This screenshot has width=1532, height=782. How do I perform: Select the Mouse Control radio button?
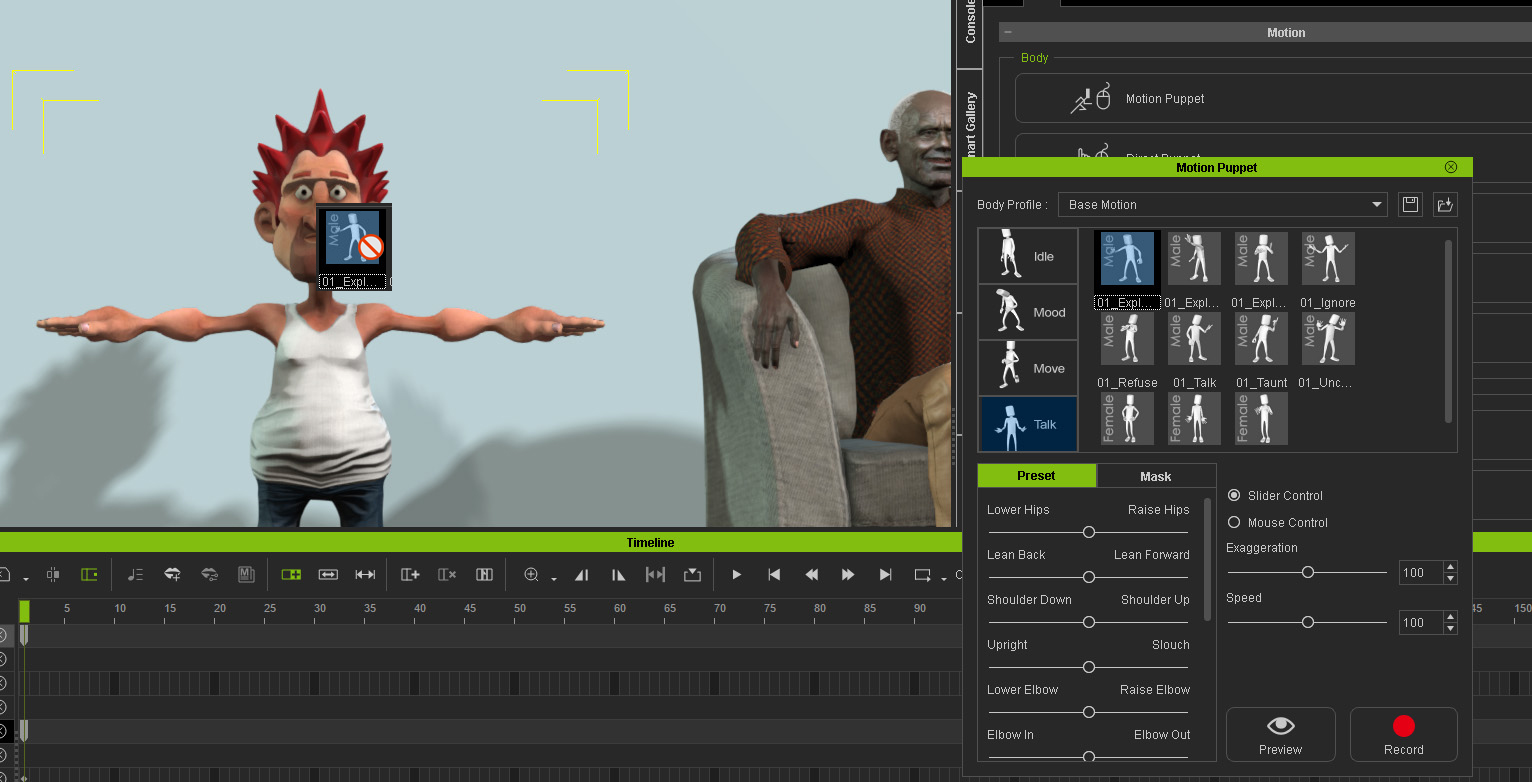(1234, 522)
